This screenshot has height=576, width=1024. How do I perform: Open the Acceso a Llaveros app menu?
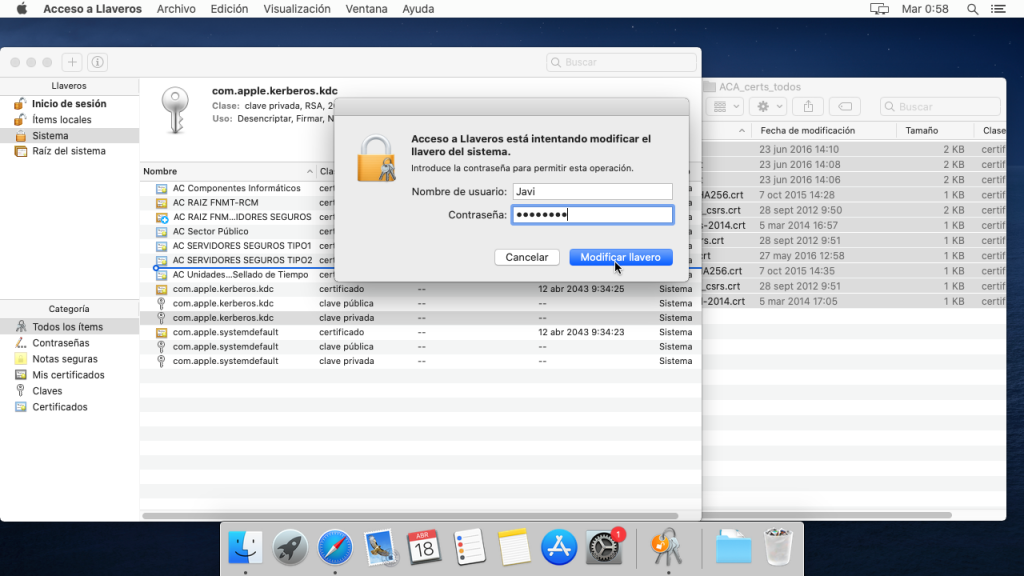point(92,9)
